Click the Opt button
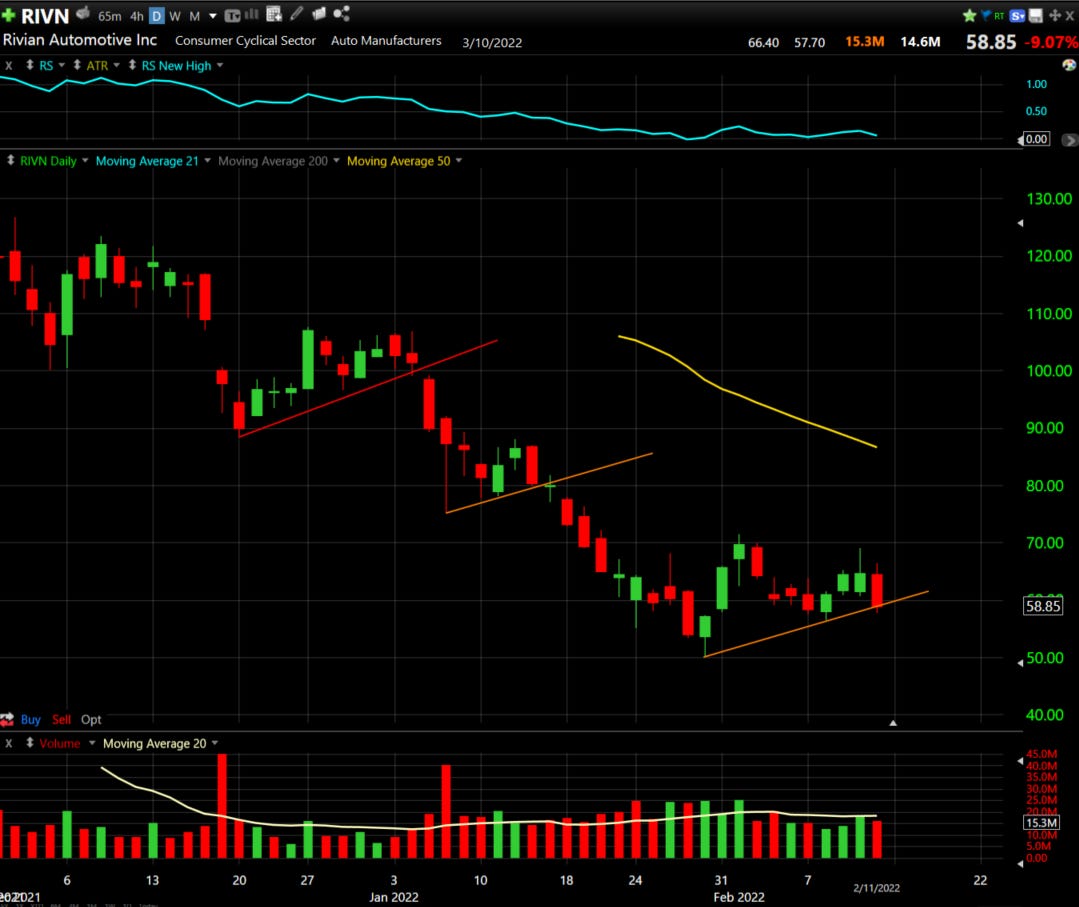1079x907 pixels. (91, 720)
